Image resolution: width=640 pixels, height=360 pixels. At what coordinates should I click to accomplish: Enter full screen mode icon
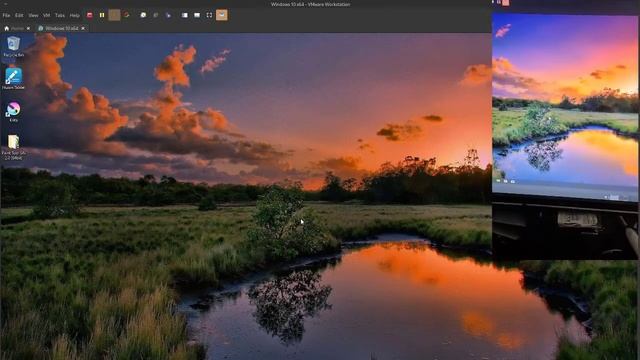tap(209, 15)
